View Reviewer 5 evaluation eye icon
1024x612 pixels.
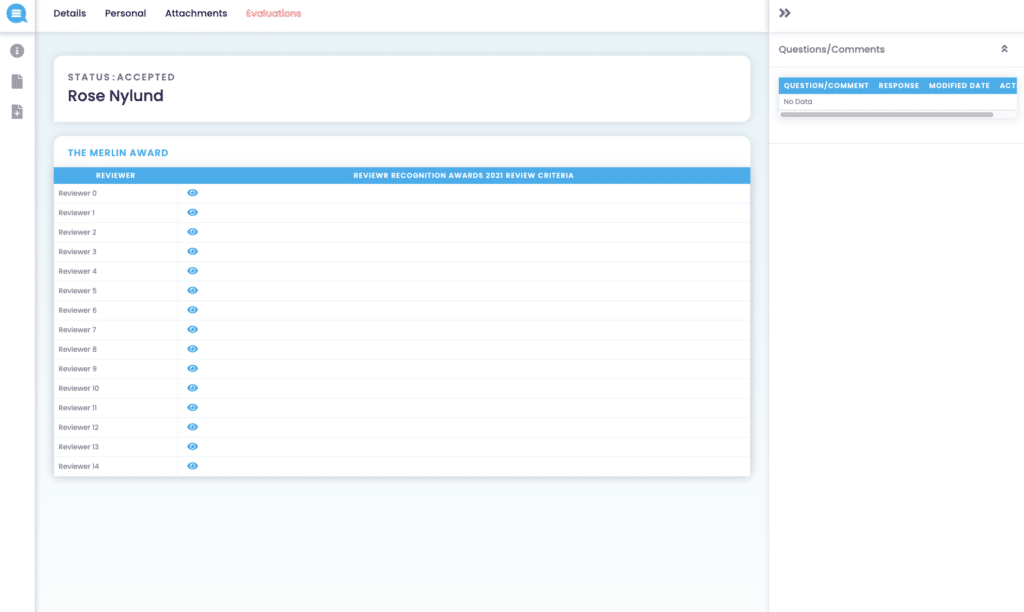click(193, 291)
